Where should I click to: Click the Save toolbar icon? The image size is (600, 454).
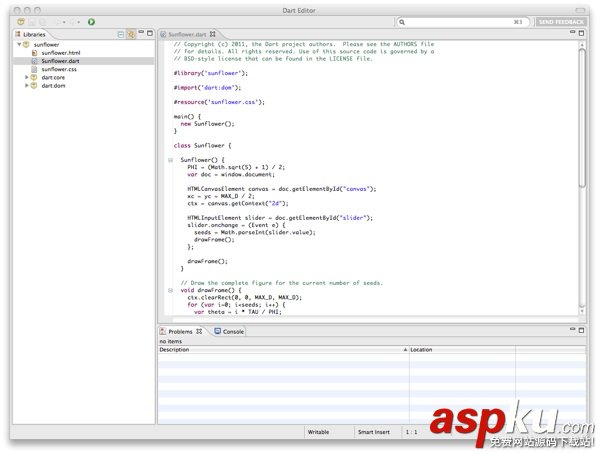pos(33,22)
